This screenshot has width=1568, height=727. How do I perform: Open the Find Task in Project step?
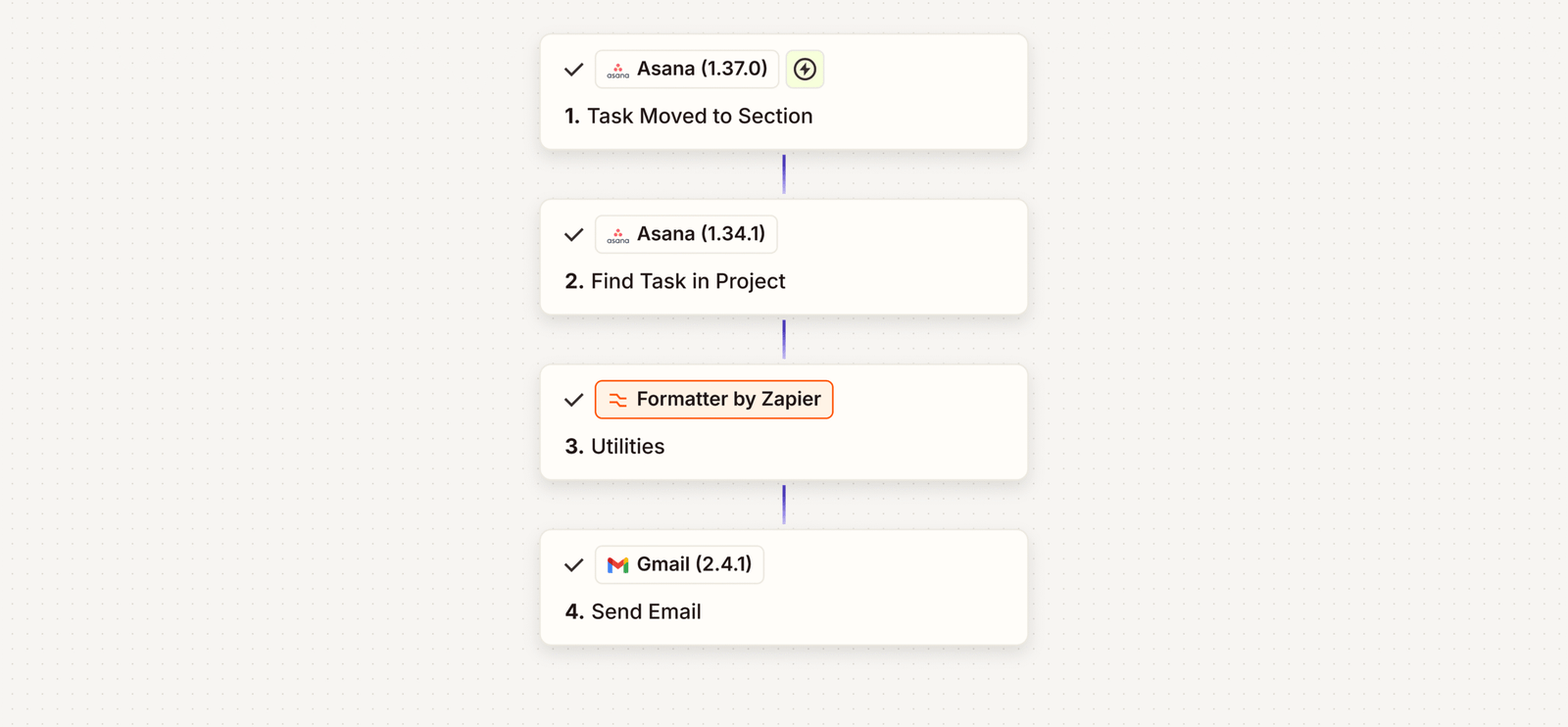point(687,282)
